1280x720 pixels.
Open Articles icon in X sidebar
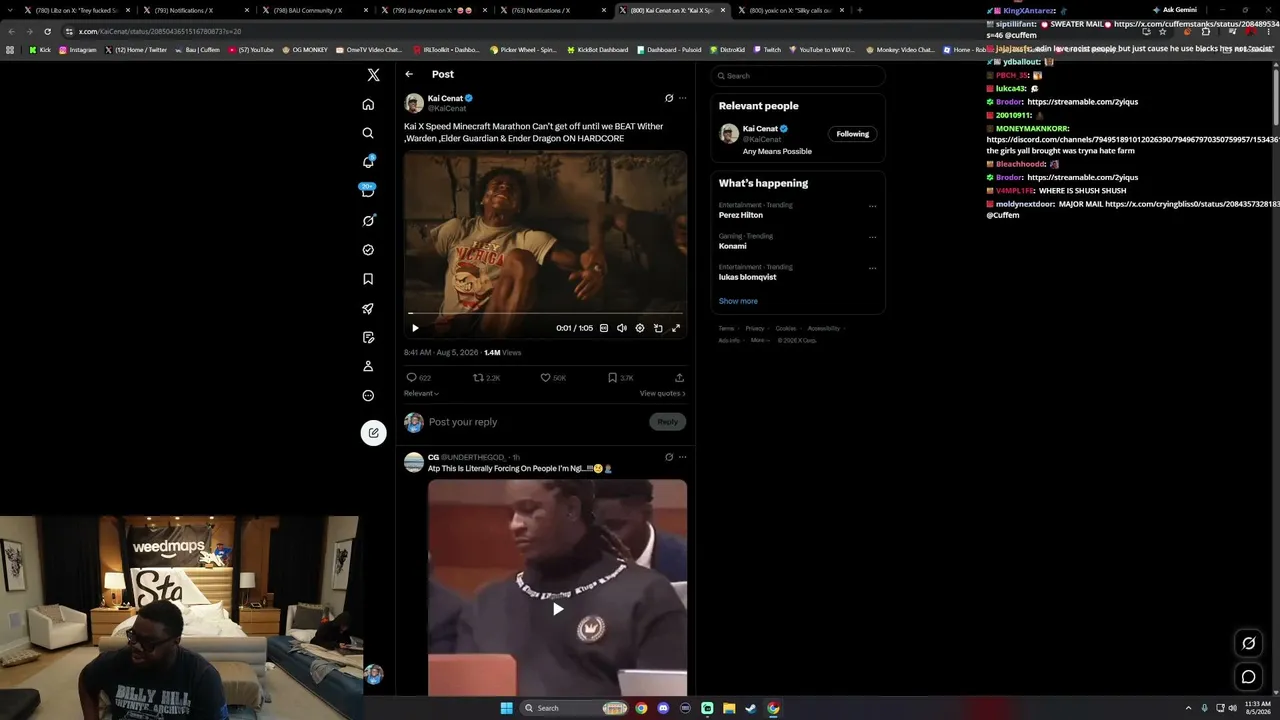[368, 337]
